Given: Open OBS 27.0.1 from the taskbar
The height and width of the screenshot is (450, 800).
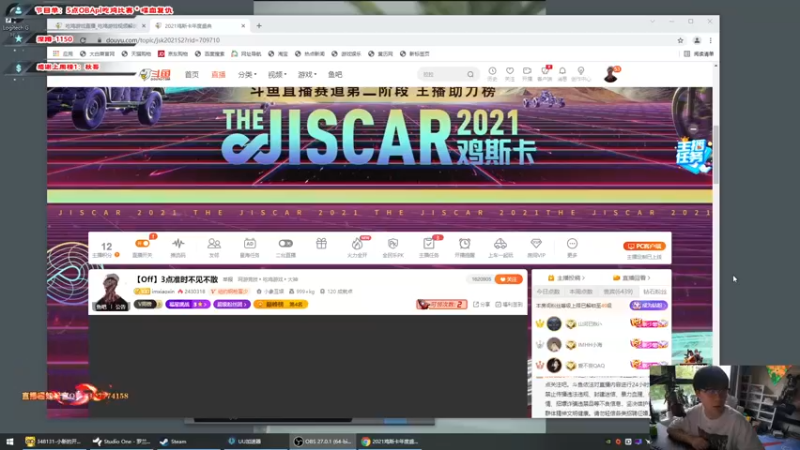Looking at the screenshot, I should 323,441.
